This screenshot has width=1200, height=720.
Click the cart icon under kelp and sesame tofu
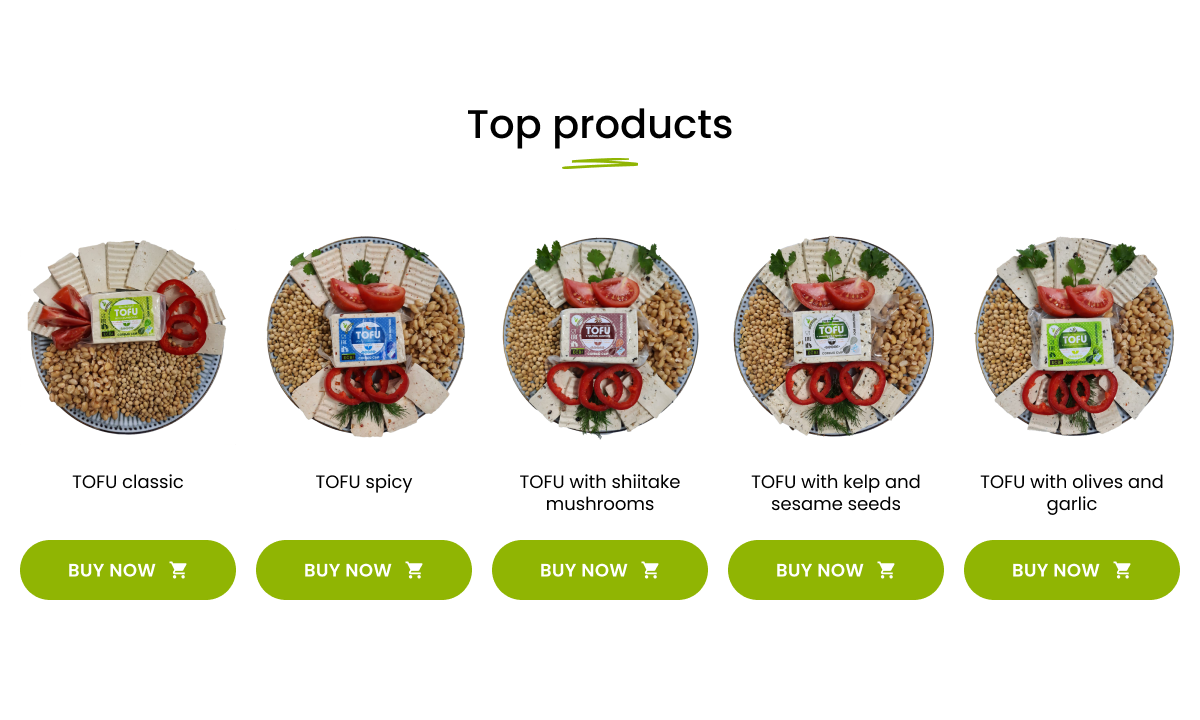(887, 570)
